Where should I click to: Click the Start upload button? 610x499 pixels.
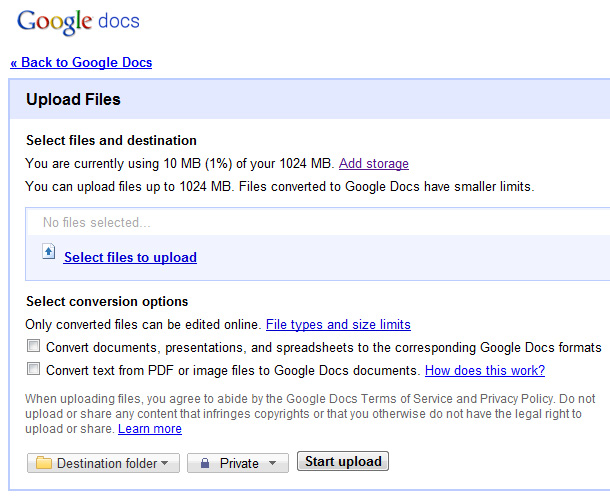[343, 461]
